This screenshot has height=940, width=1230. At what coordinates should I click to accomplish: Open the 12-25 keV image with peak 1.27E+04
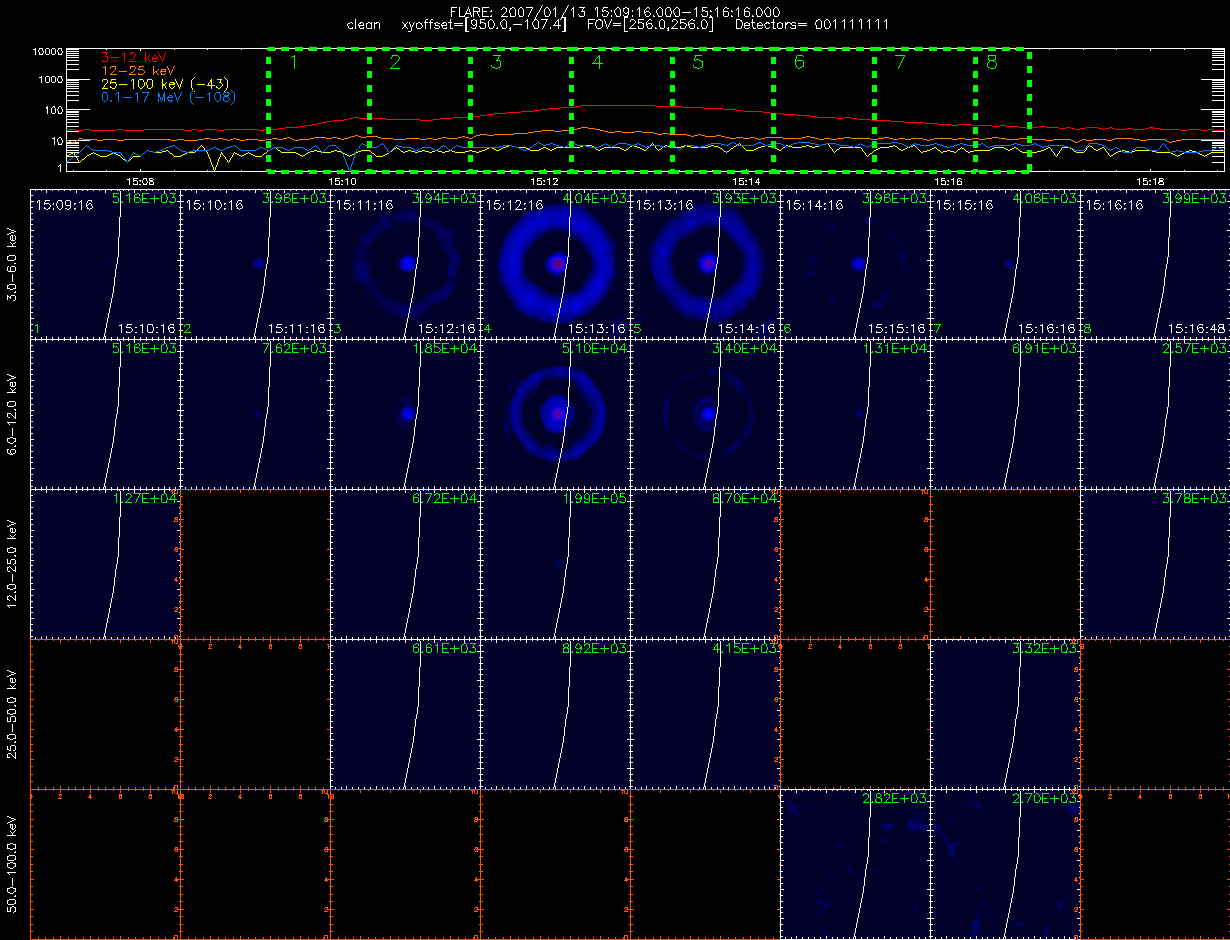point(106,563)
